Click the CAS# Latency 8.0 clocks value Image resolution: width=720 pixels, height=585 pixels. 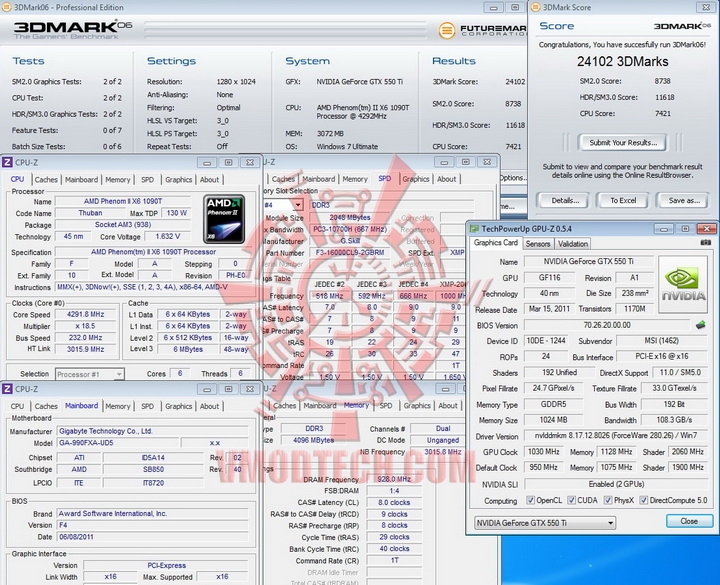[394, 502]
